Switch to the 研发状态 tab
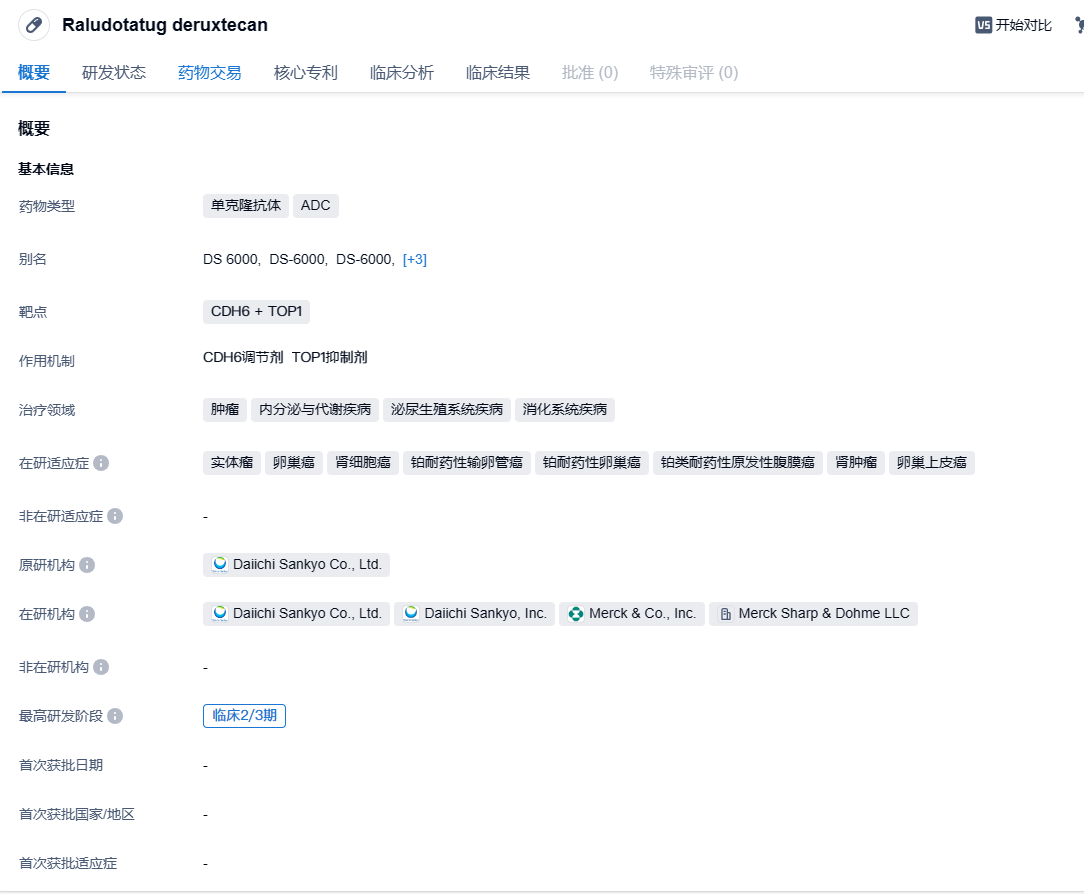1084x894 pixels. (x=114, y=73)
